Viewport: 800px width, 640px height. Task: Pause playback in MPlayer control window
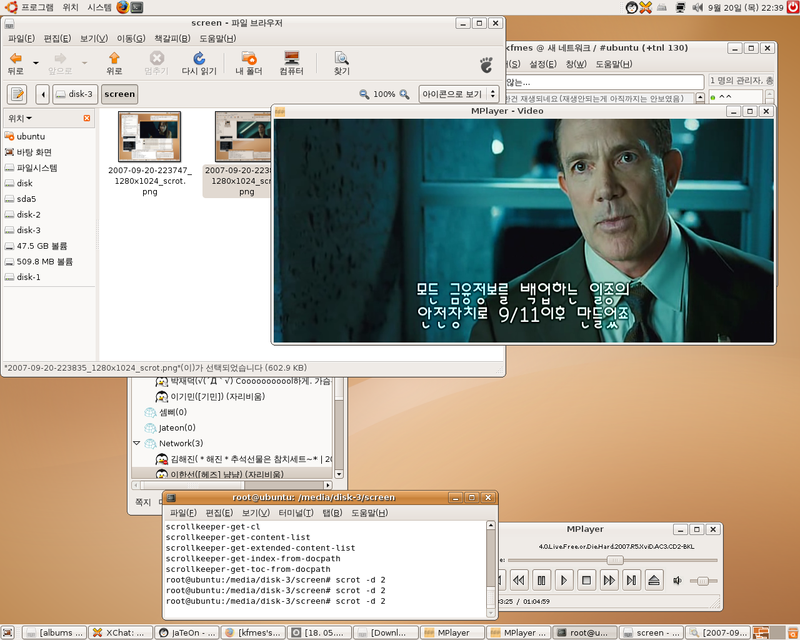click(541, 580)
